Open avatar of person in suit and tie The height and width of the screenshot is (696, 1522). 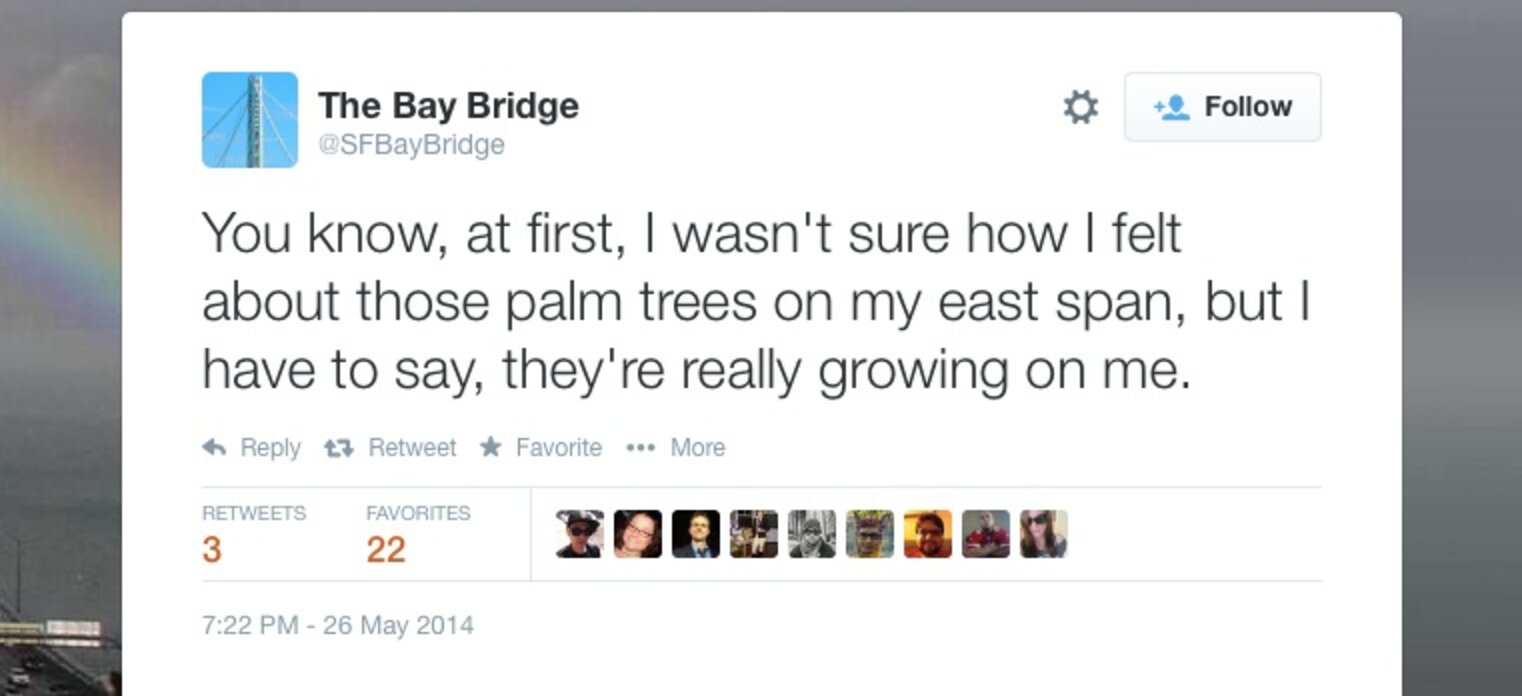coord(696,534)
